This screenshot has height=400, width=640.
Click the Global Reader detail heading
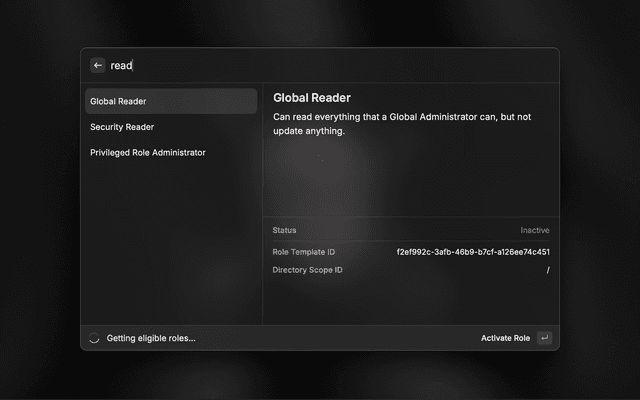tap(311, 98)
